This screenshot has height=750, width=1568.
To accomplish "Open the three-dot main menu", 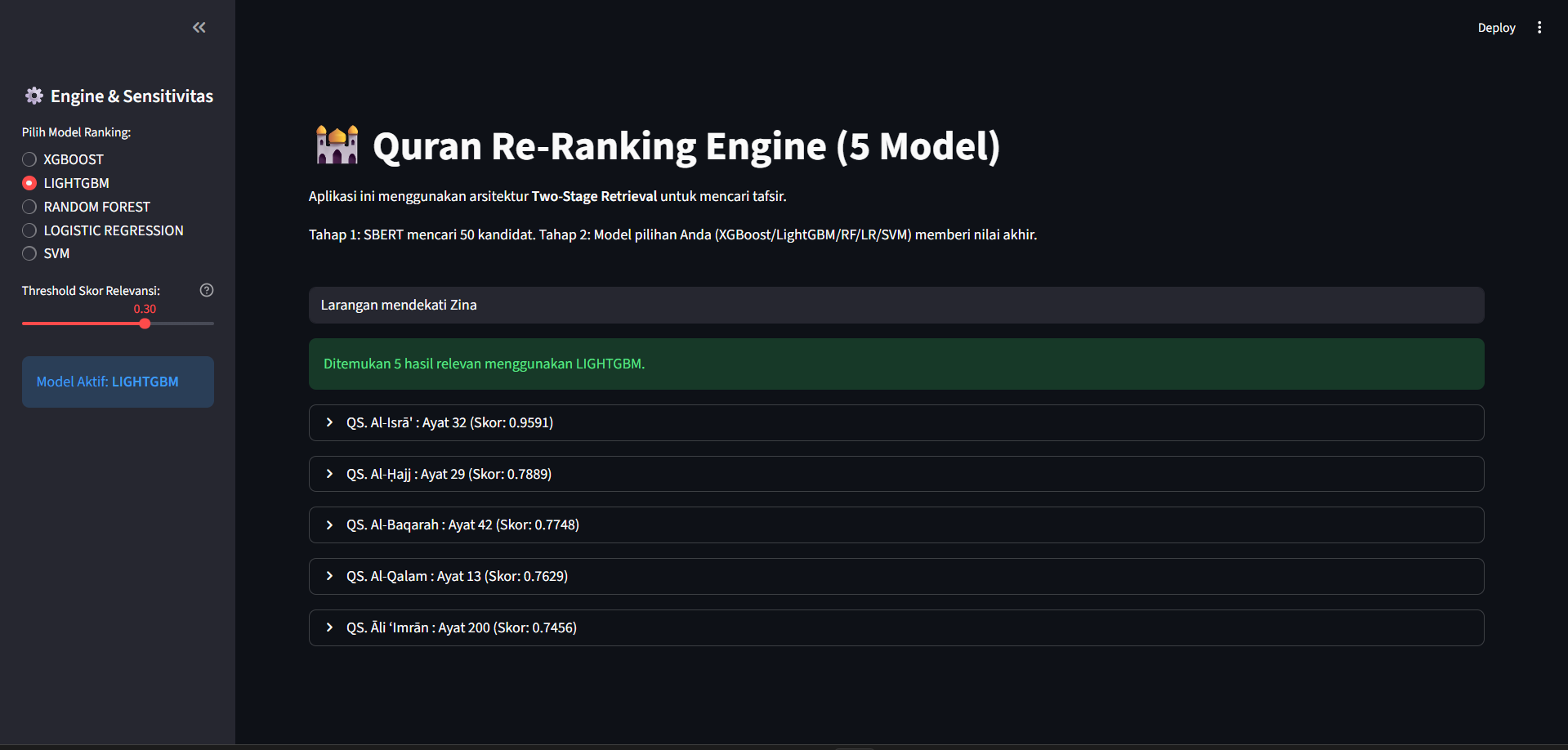I will click(1539, 28).
